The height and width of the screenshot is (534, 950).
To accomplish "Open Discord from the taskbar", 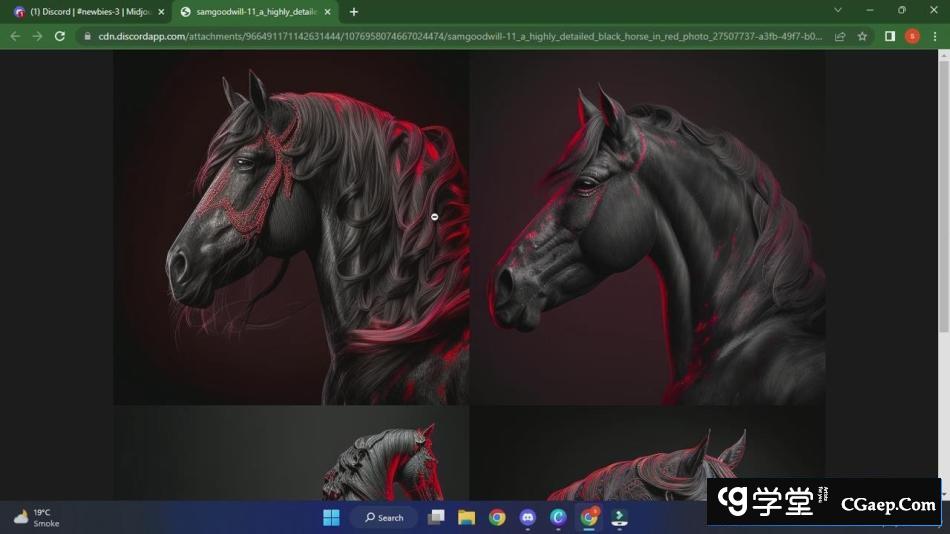I will [x=528, y=517].
